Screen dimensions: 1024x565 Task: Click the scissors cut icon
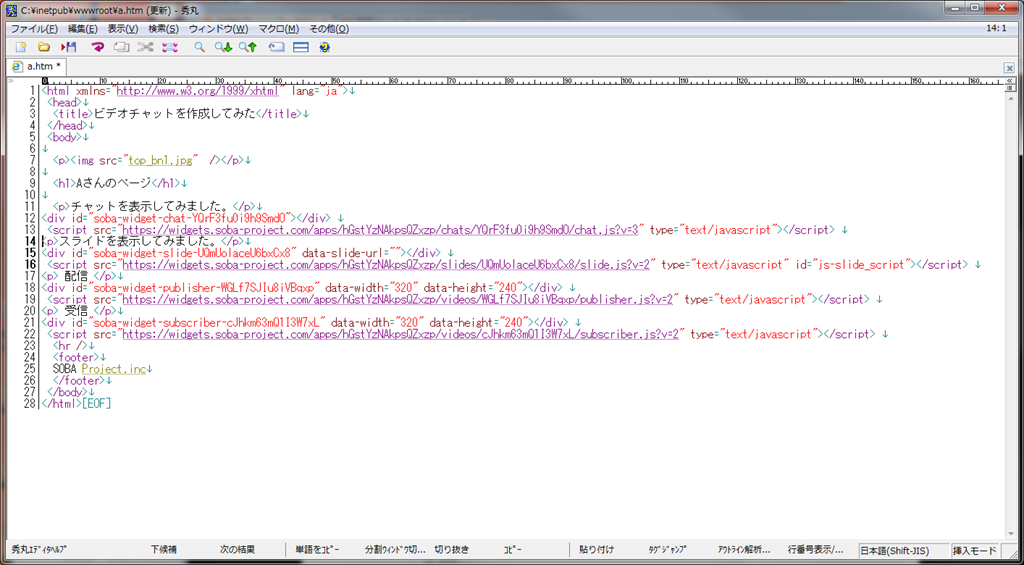click(145, 47)
